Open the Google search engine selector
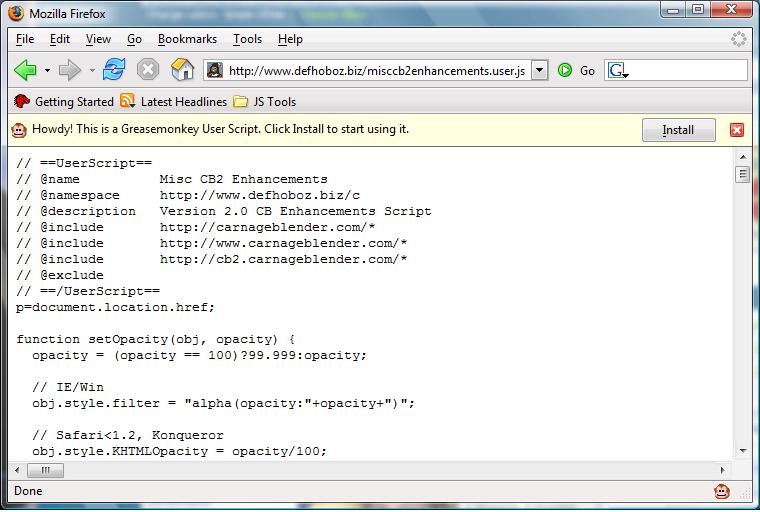The width and height of the screenshot is (760, 512). [x=618, y=71]
